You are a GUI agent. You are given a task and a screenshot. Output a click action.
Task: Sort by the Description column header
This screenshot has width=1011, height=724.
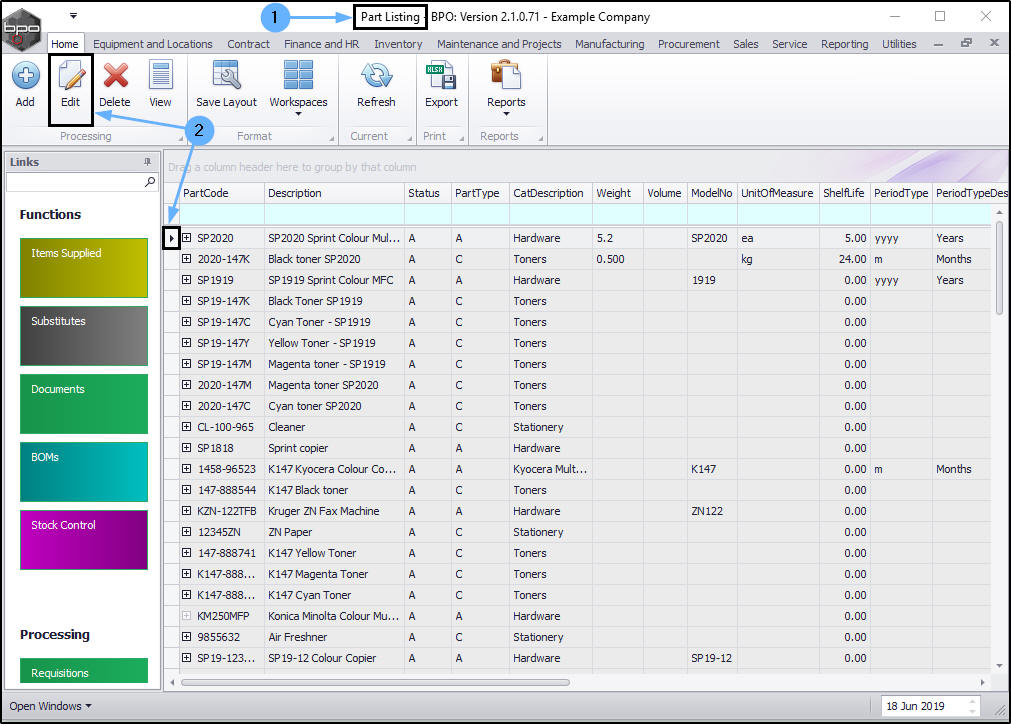334,193
